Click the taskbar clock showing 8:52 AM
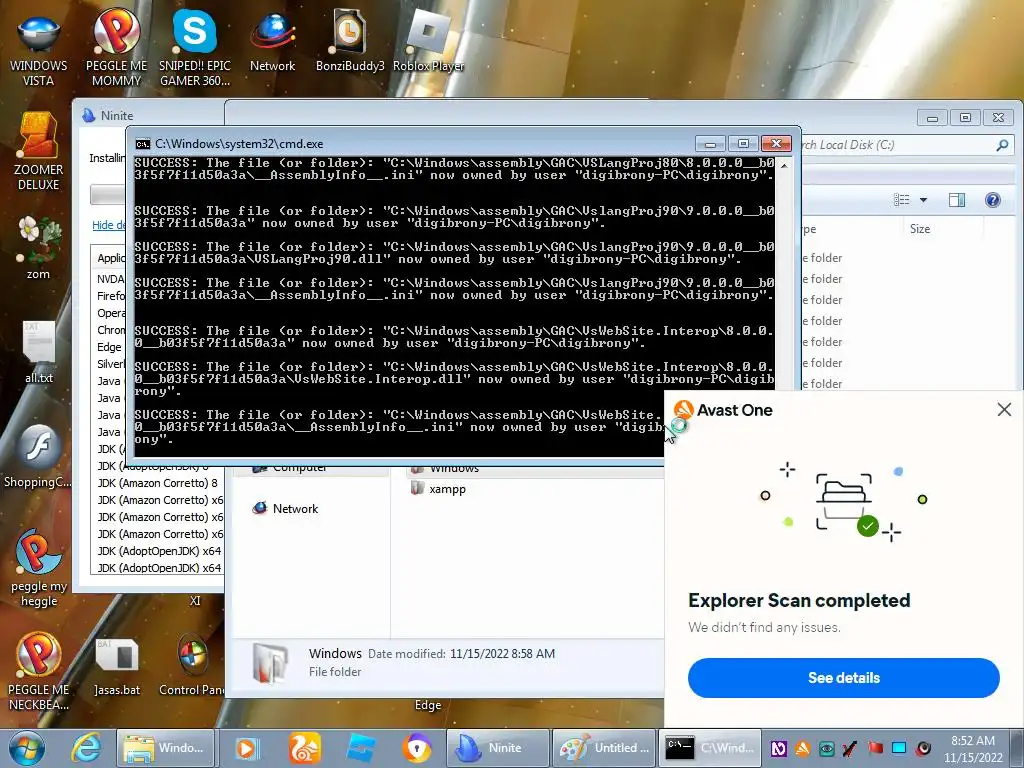 (973, 748)
